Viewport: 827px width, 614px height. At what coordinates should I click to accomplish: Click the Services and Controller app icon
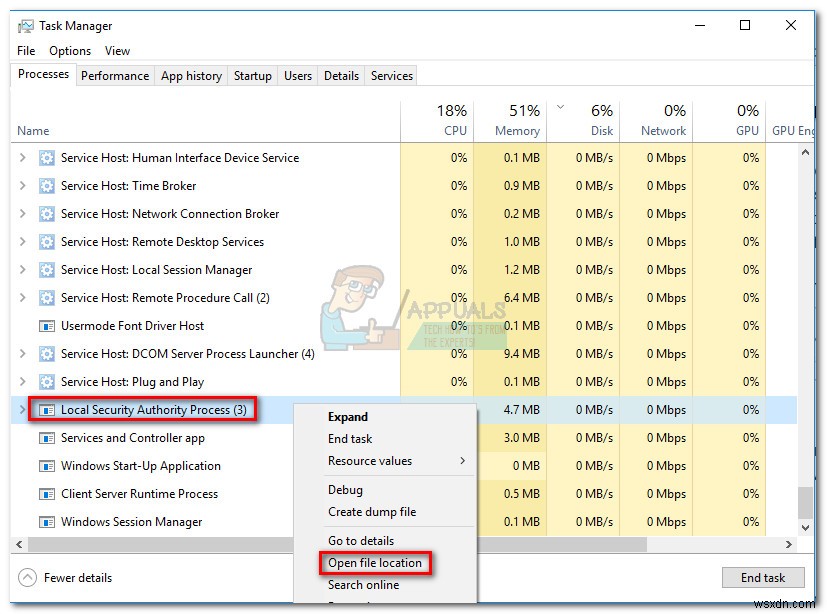point(47,438)
